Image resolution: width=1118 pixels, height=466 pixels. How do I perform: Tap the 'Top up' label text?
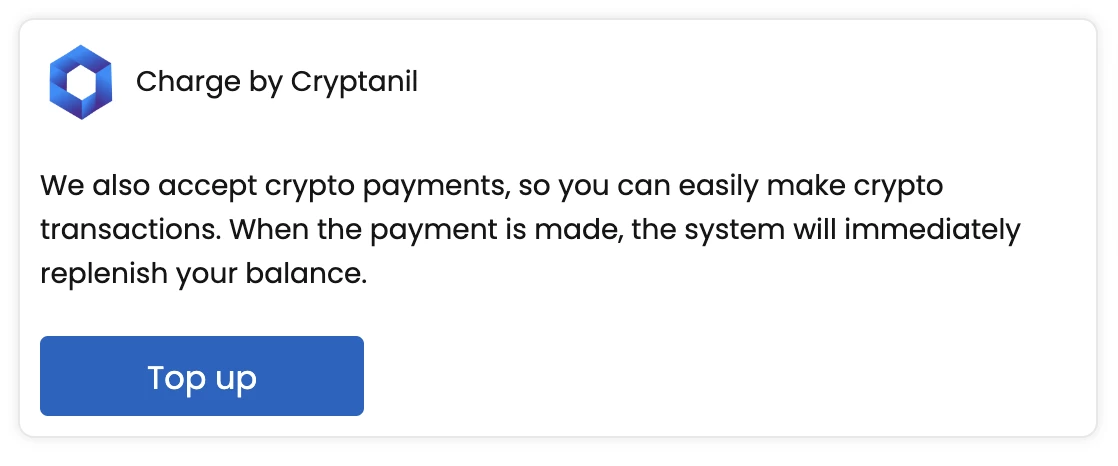coord(202,378)
